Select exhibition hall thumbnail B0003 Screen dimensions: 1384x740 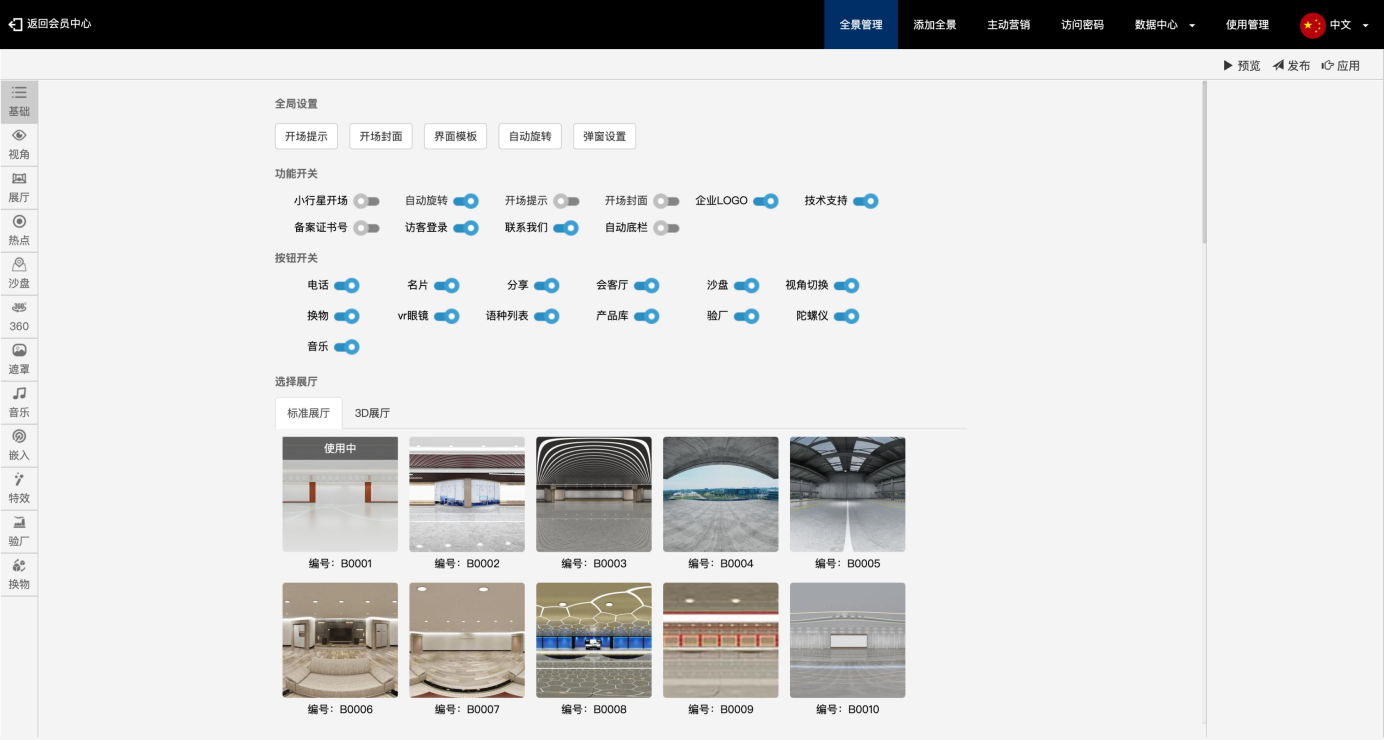(x=593, y=494)
